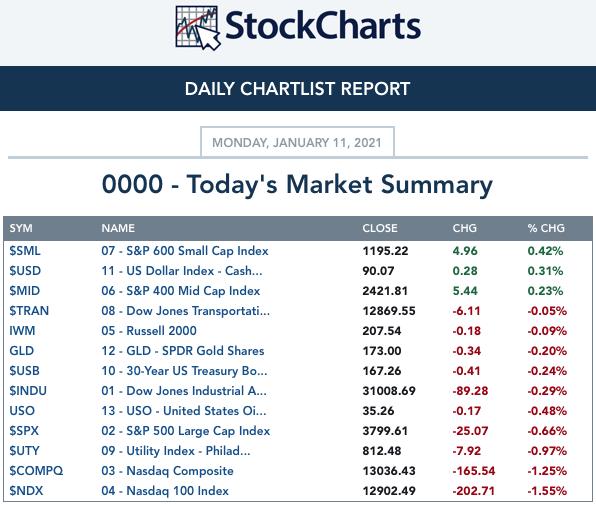Open the $TRAN symbol link
This screenshot has height=505, width=596.
(x=29, y=311)
